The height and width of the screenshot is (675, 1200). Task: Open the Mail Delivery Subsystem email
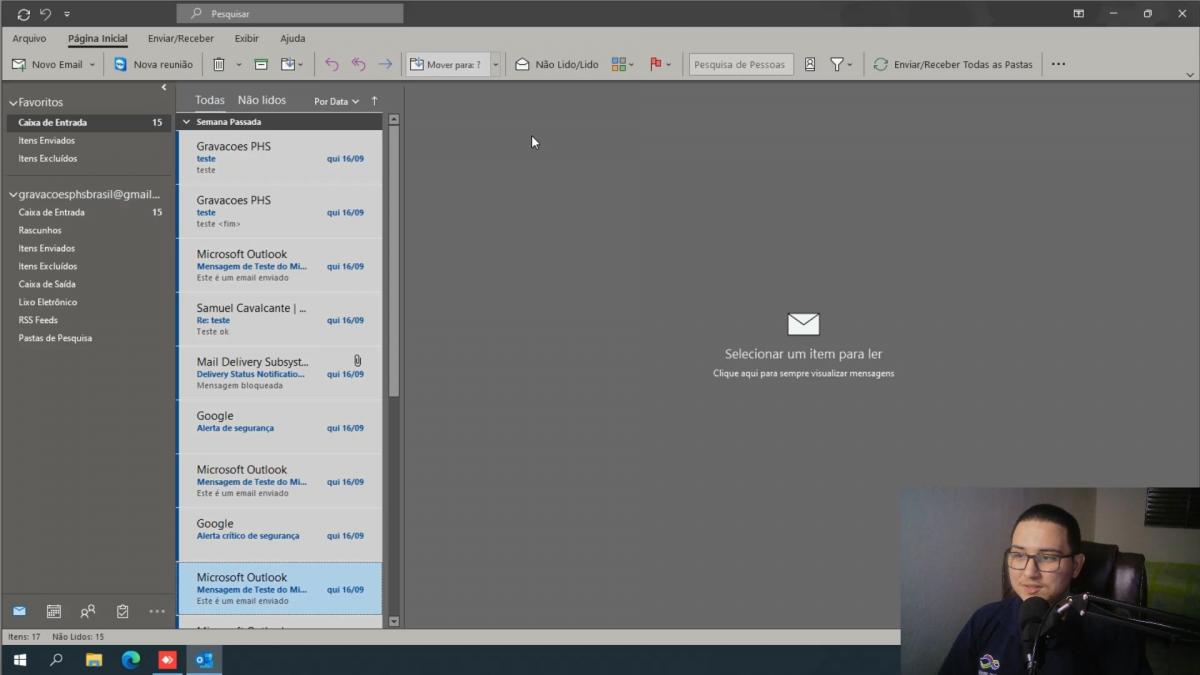point(280,373)
